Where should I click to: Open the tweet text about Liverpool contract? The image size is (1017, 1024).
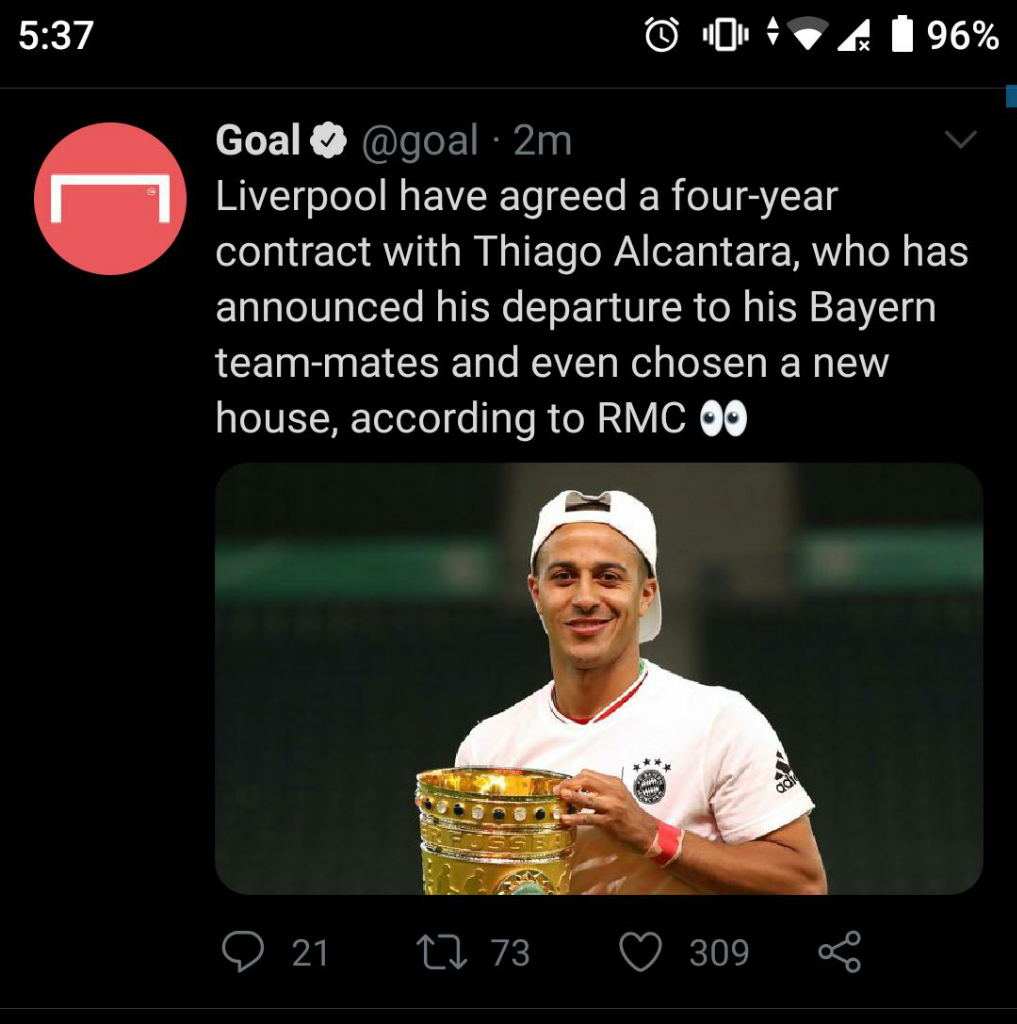(x=590, y=308)
